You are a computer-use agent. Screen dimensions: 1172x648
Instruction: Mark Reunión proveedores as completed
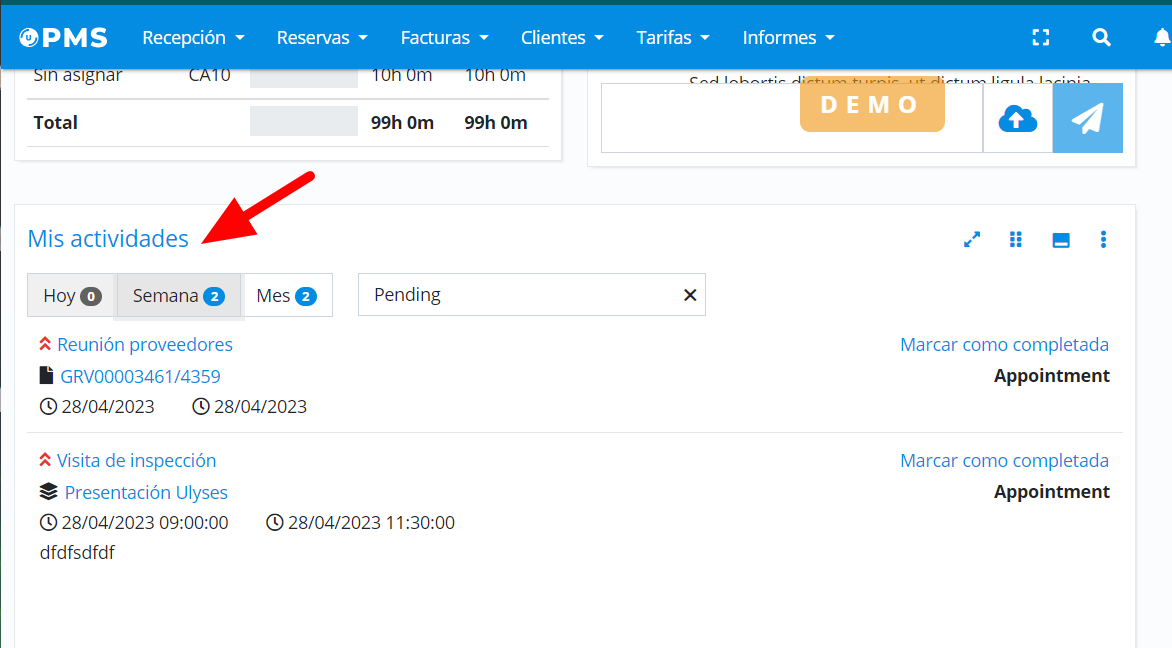1004,345
